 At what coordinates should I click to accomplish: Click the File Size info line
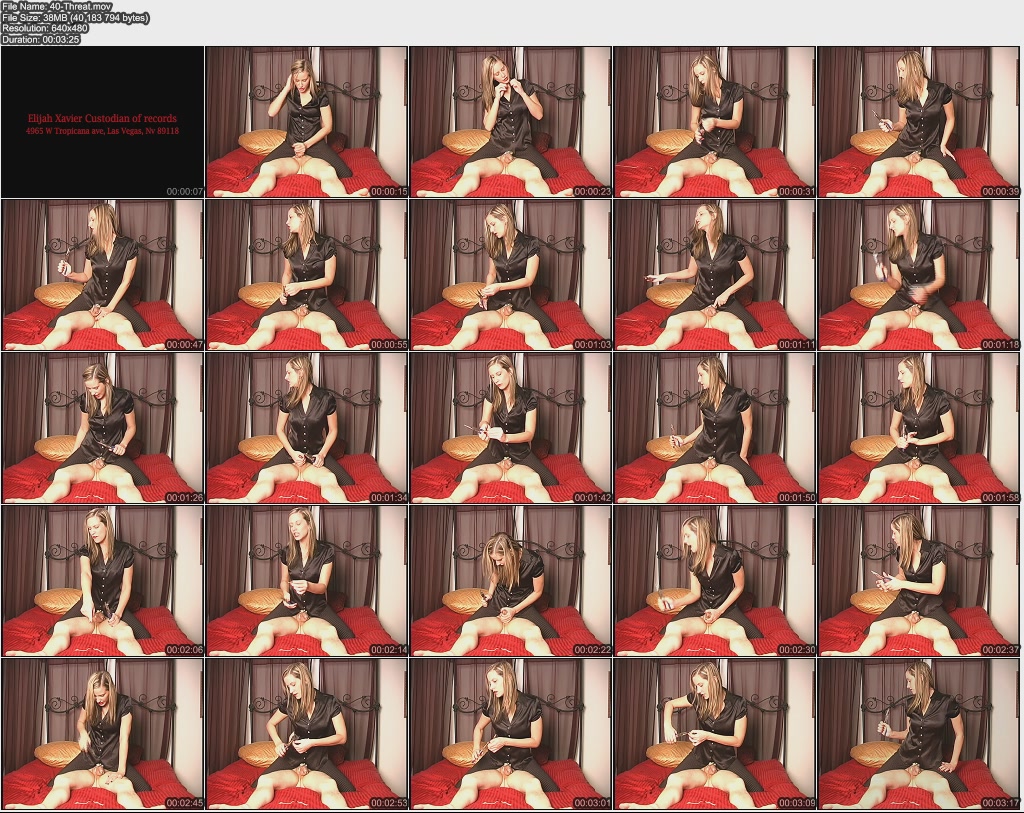(x=75, y=18)
